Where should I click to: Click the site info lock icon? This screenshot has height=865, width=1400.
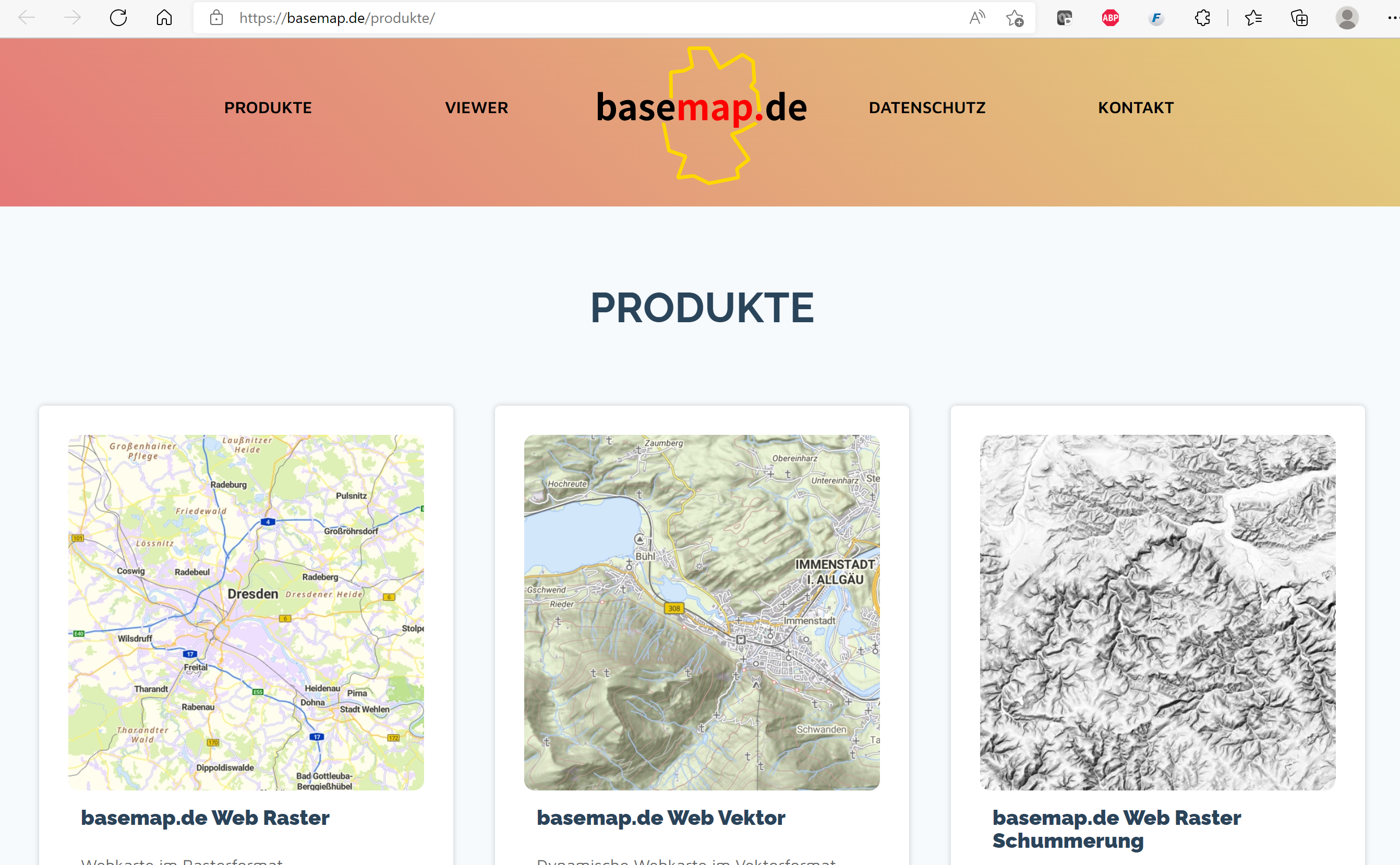click(216, 18)
